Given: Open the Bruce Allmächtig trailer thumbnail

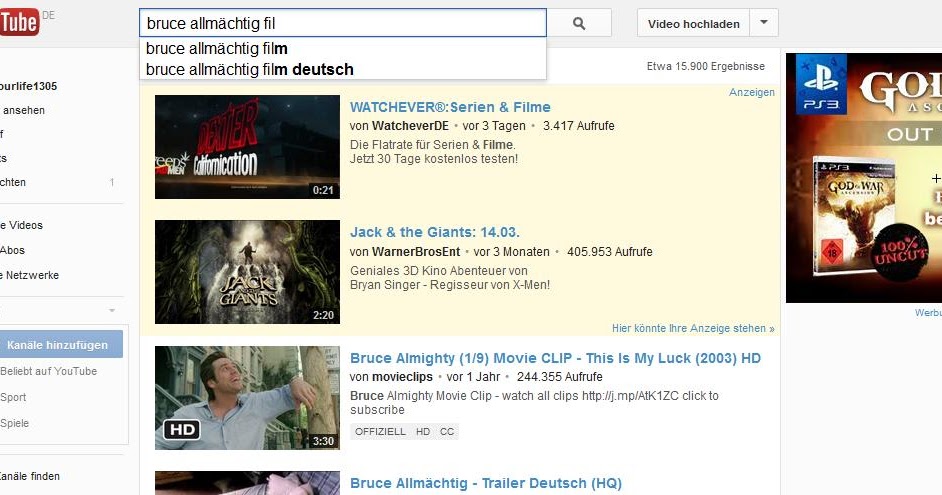Looking at the screenshot, I should pyautogui.click(x=248, y=483).
